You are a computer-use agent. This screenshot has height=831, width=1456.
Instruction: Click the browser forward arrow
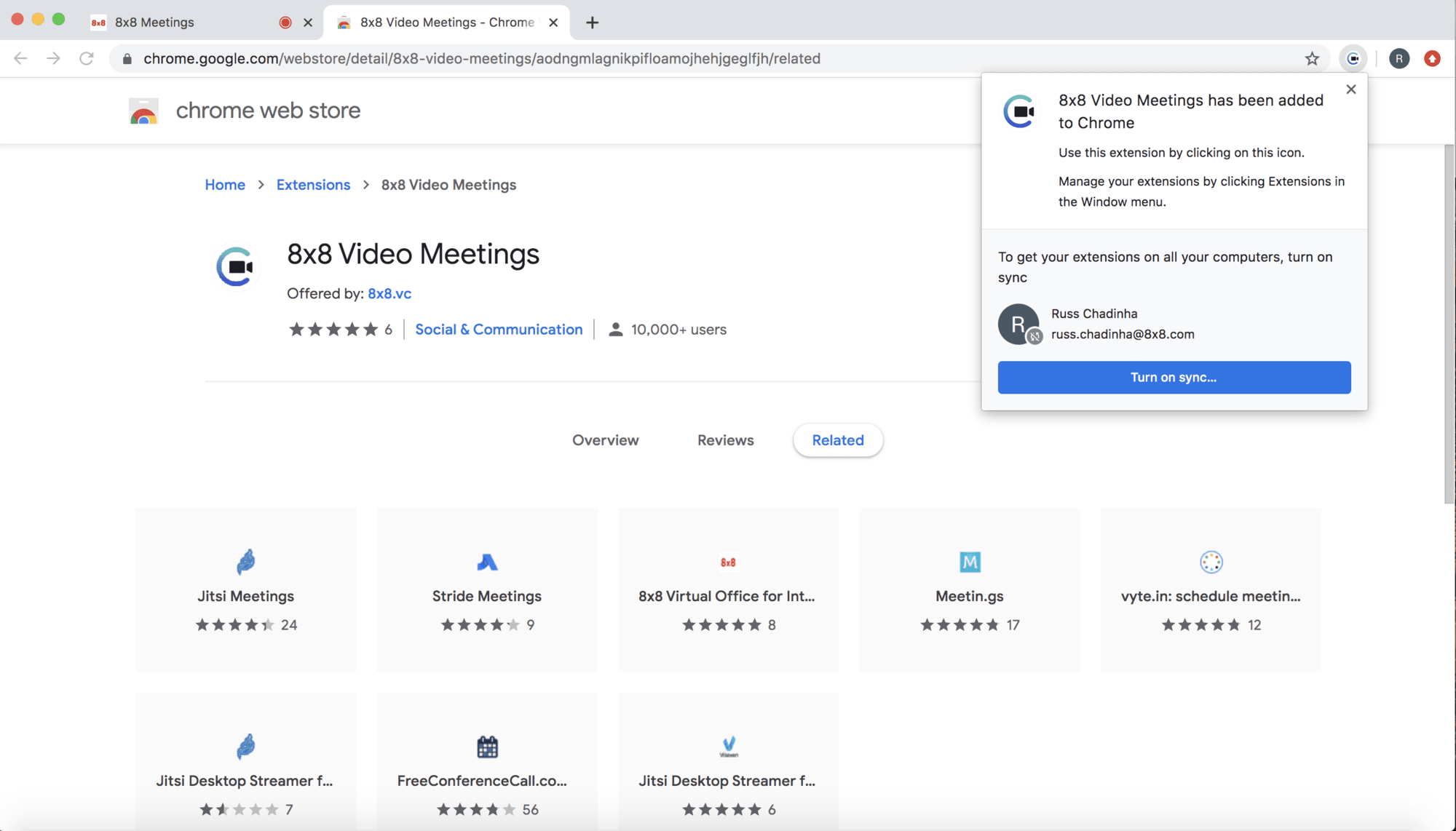click(x=53, y=58)
